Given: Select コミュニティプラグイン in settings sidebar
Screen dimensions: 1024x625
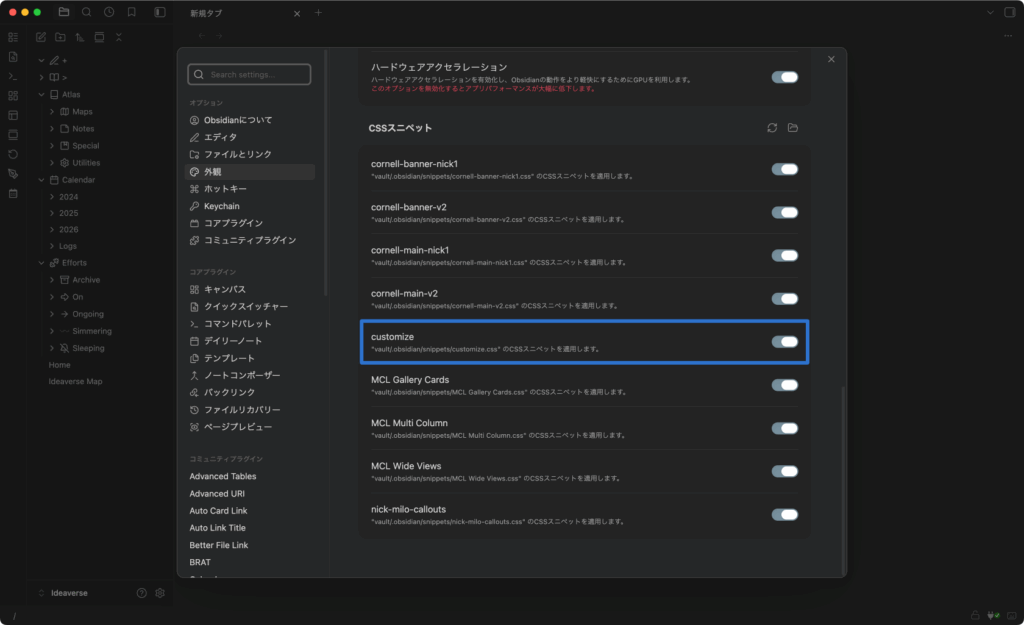Looking at the screenshot, I should (249, 240).
